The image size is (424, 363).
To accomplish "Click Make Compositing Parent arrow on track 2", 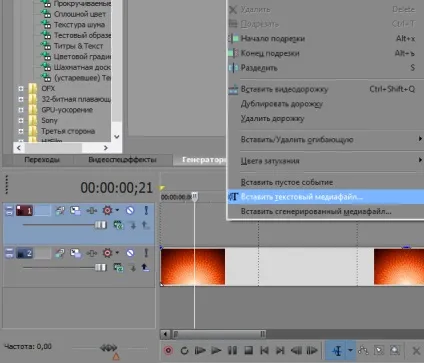I will tap(145, 267).
